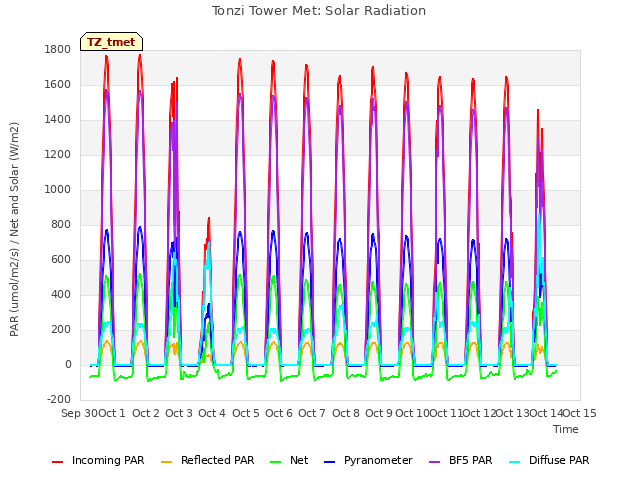
Task: Select the BF5 PAR legend label
Action: (x=471, y=460)
